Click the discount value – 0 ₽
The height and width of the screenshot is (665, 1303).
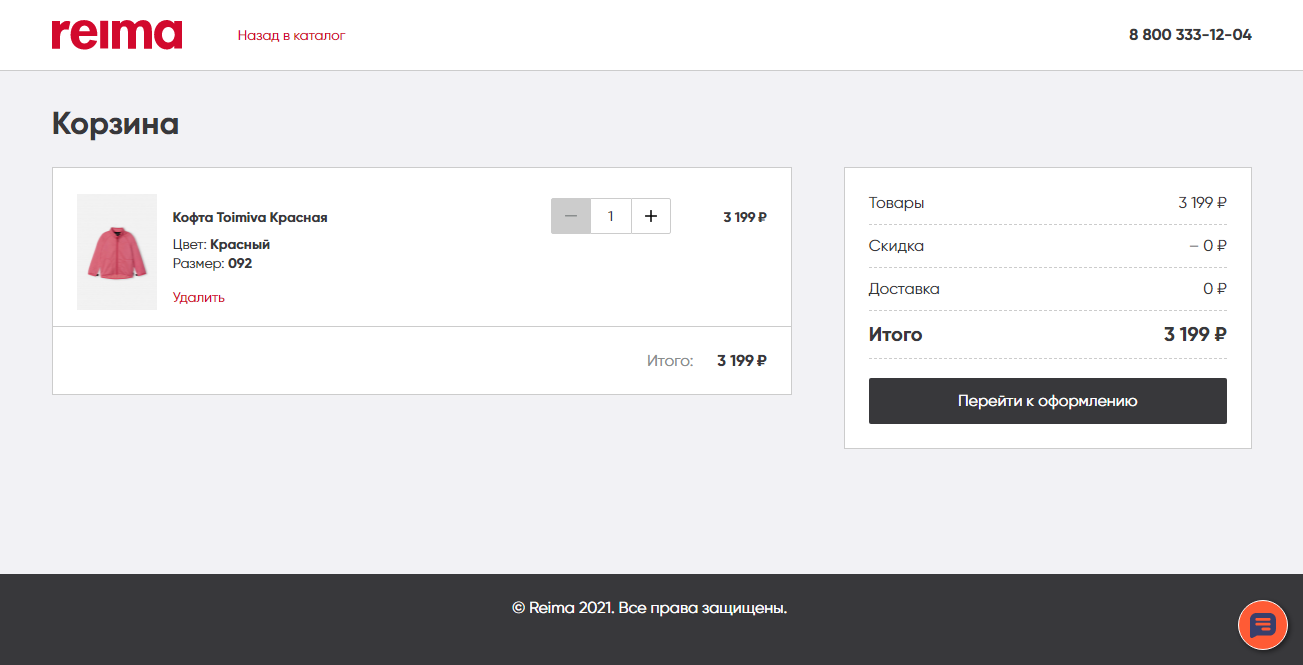tap(1208, 246)
